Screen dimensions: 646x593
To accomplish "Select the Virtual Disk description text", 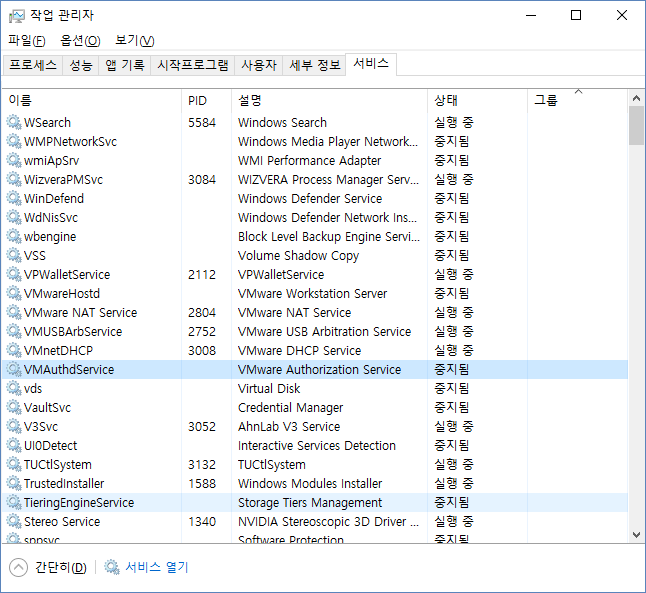I will 269,389.
